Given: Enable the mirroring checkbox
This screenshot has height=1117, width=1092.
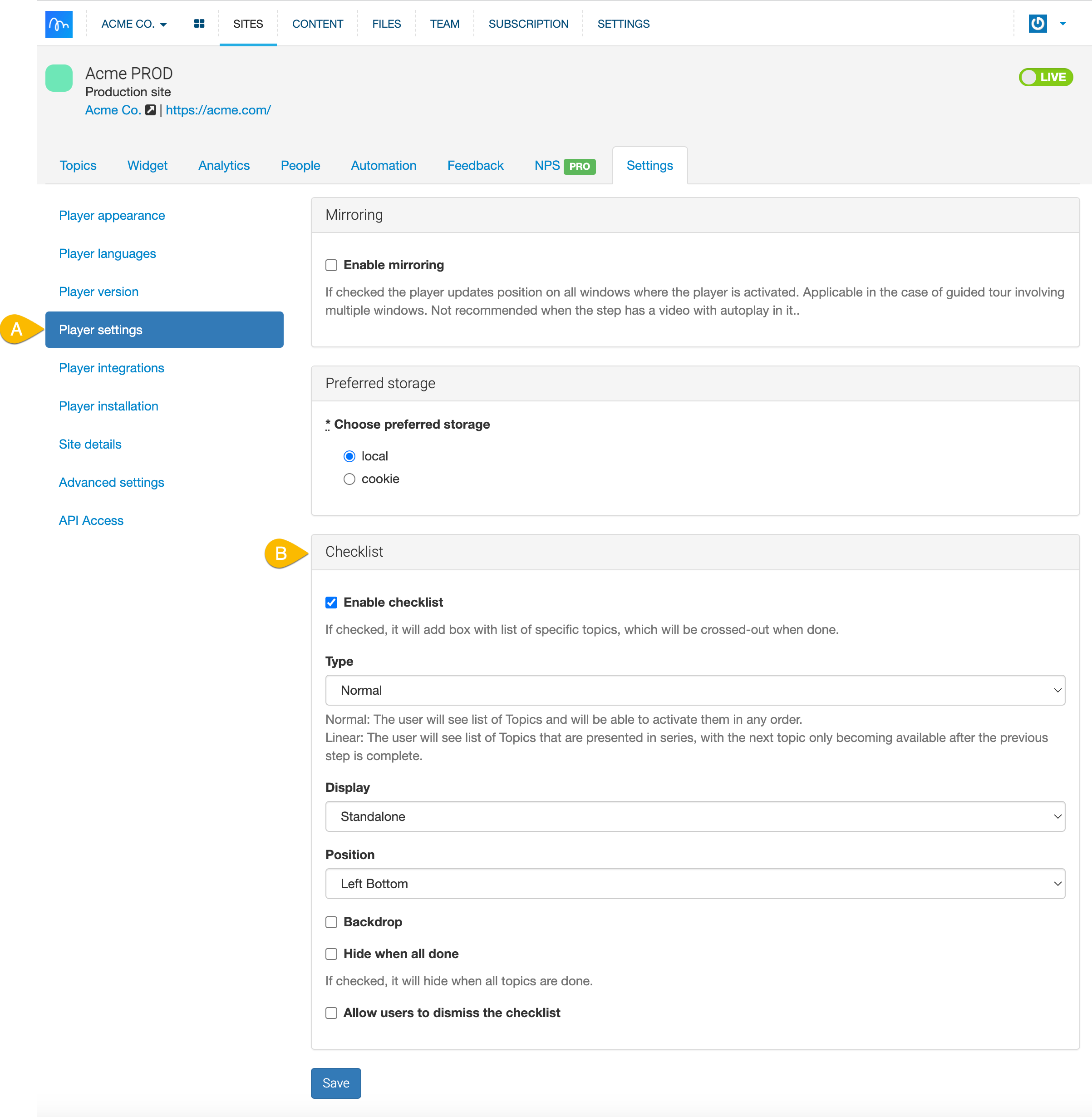Looking at the screenshot, I should click(331, 265).
